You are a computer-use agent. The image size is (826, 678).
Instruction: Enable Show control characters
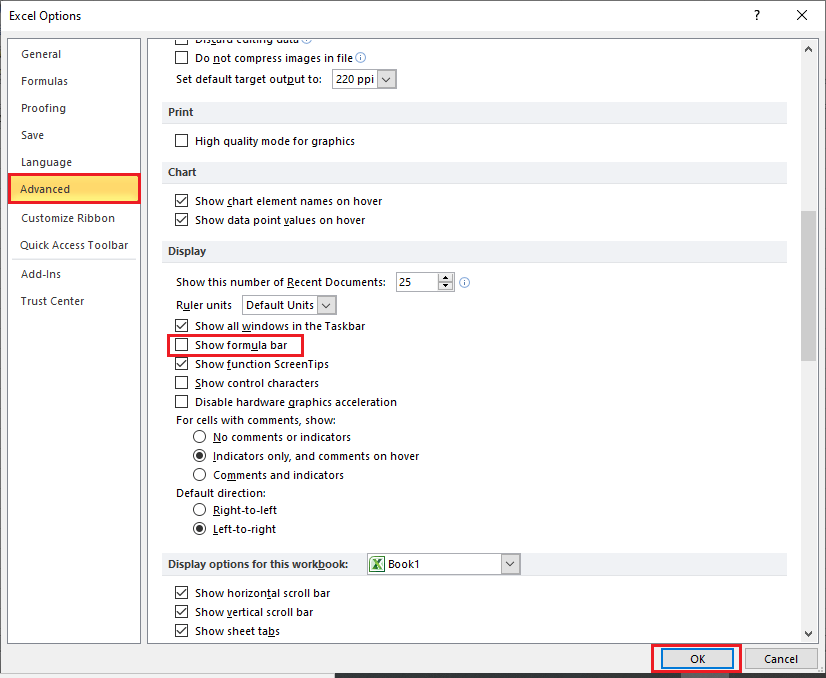[x=181, y=382]
